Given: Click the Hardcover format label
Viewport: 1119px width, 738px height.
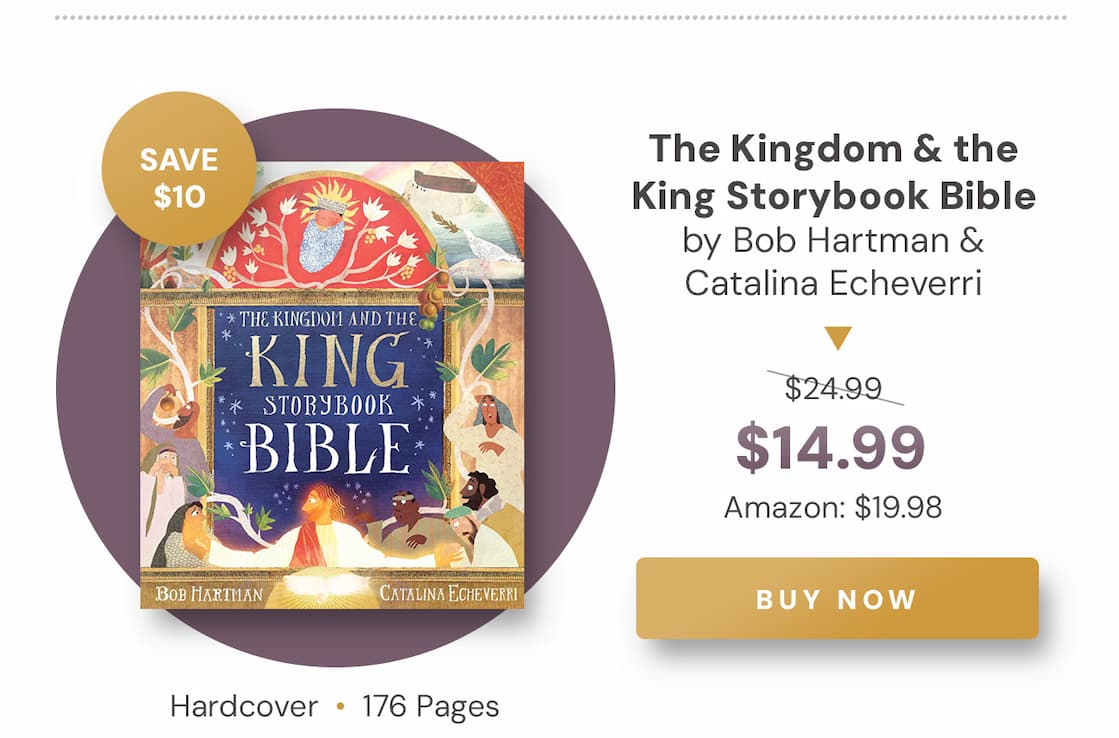Looking at the screenshot, I should 244,707.
